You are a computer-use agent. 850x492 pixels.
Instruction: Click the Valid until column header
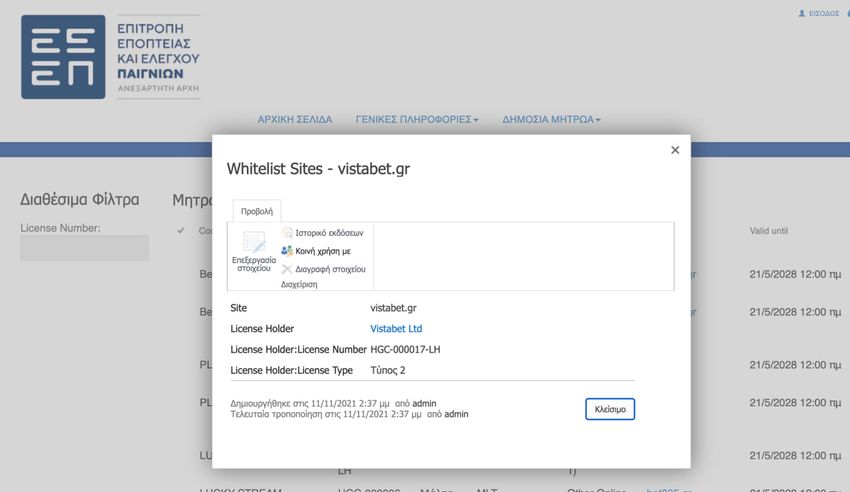[768, 231]
